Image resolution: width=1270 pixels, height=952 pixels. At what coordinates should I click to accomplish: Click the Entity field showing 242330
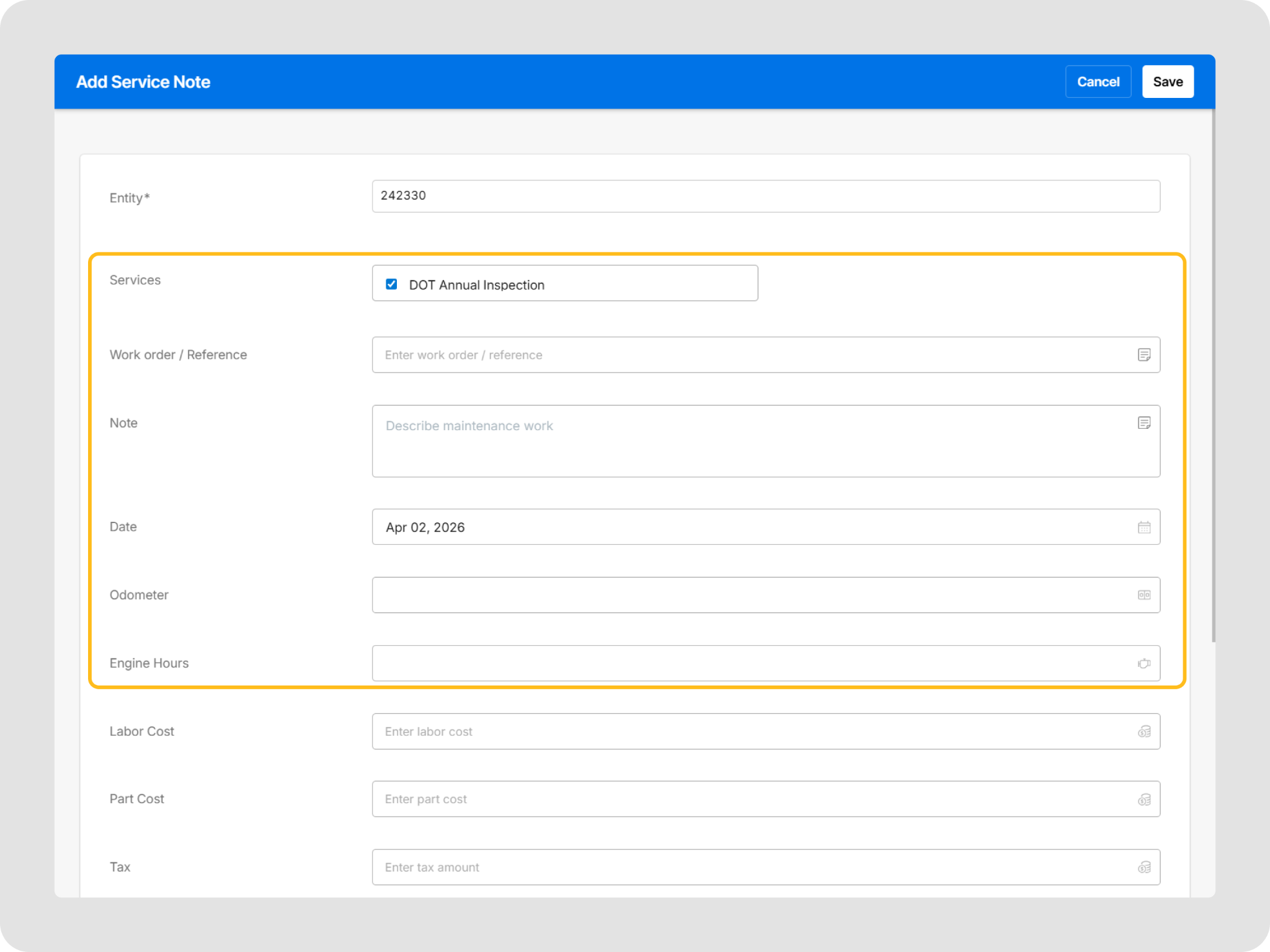[765, 196]
